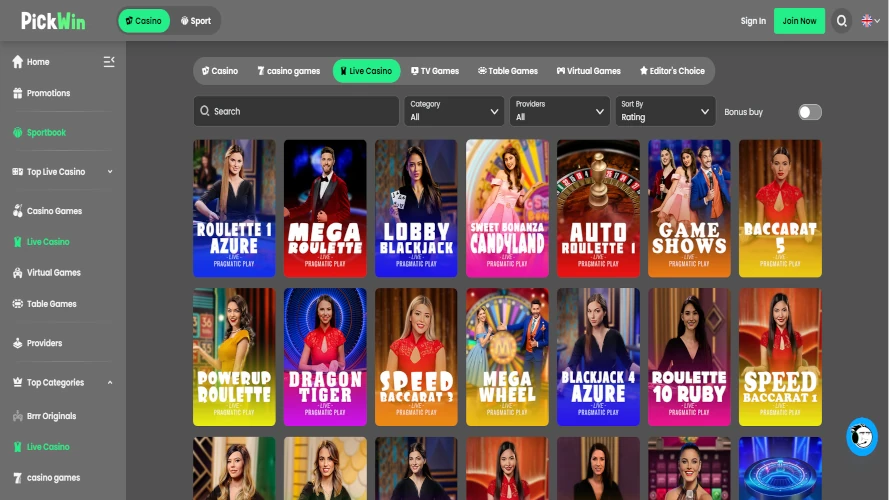Viewport: 889px width, 500px height.
Task: Switch to Sport mode pill
Action: pyautogui.click(x=196, y=21)
